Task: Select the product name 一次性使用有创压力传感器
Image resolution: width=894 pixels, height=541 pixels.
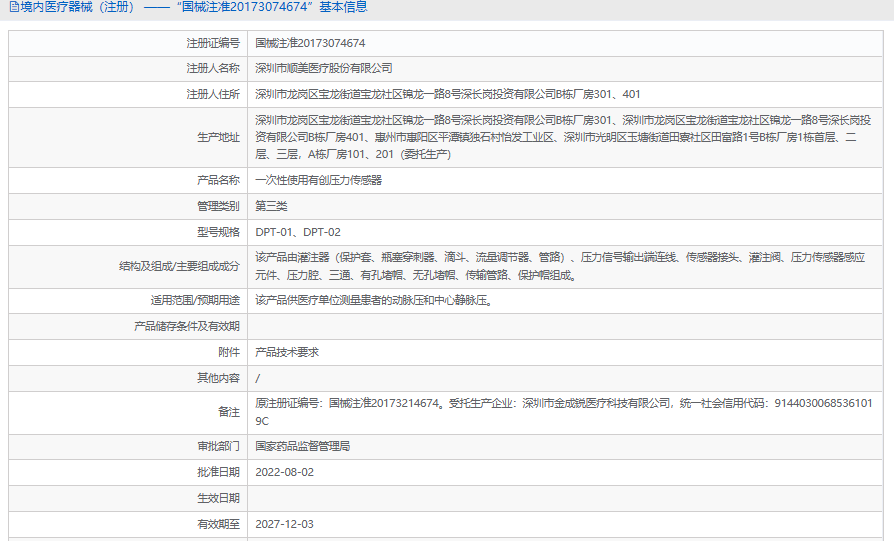Action: [318, 180]
